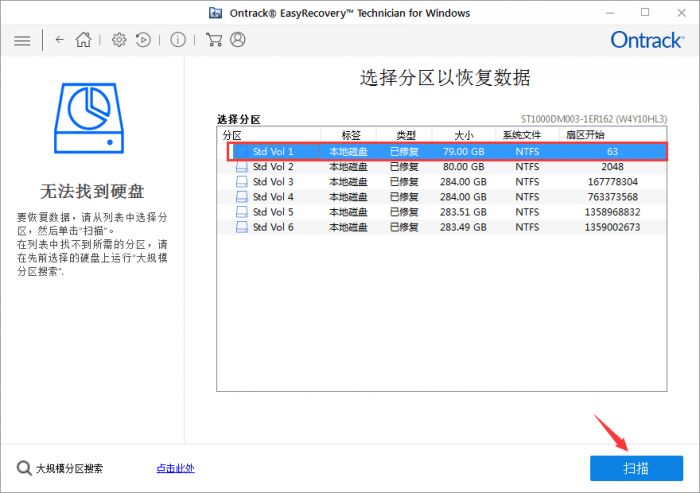This screenshot has width=700, height=493.
Task: Minimize the EasyRecovery window
Action: click(610, 13)
